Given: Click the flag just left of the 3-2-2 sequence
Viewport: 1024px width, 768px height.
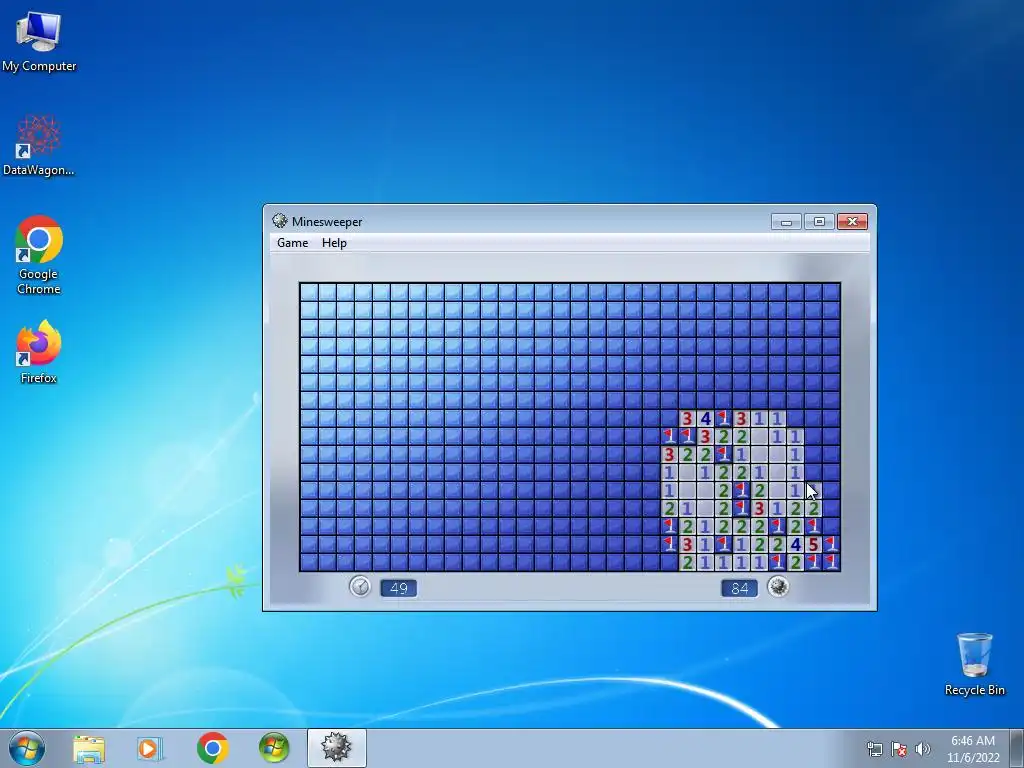Looking at the screenshot, I should pyautogui.click(x=687, y=436).
